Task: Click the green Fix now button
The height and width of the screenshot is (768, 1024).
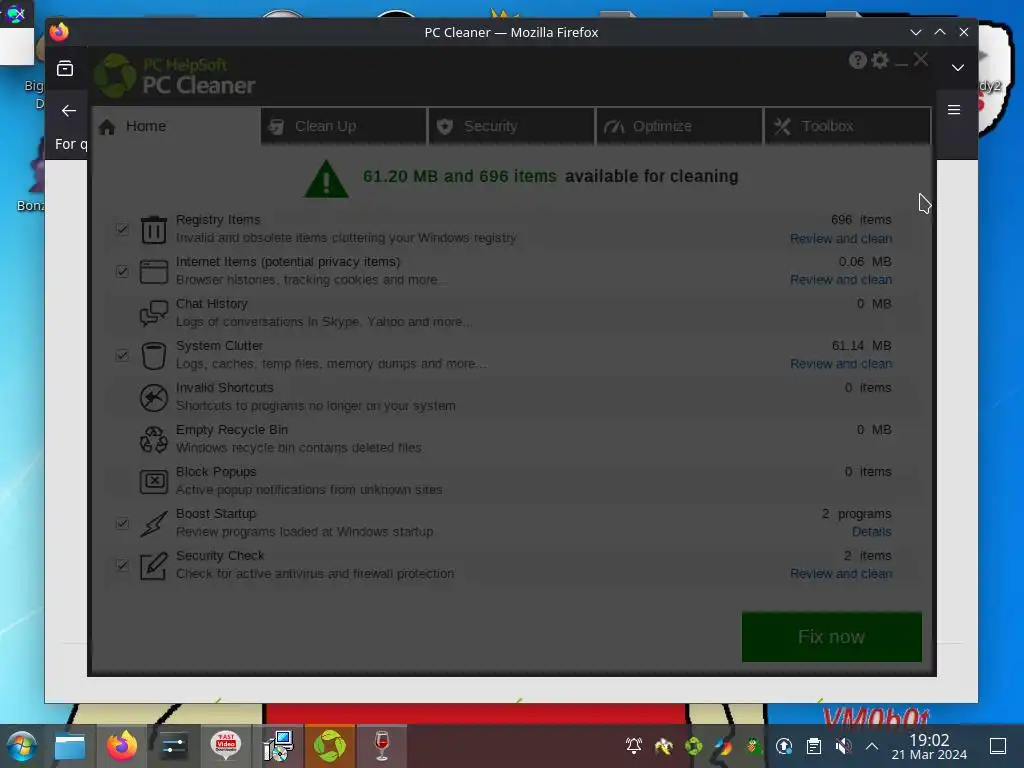Action: [x=831, y=637]
